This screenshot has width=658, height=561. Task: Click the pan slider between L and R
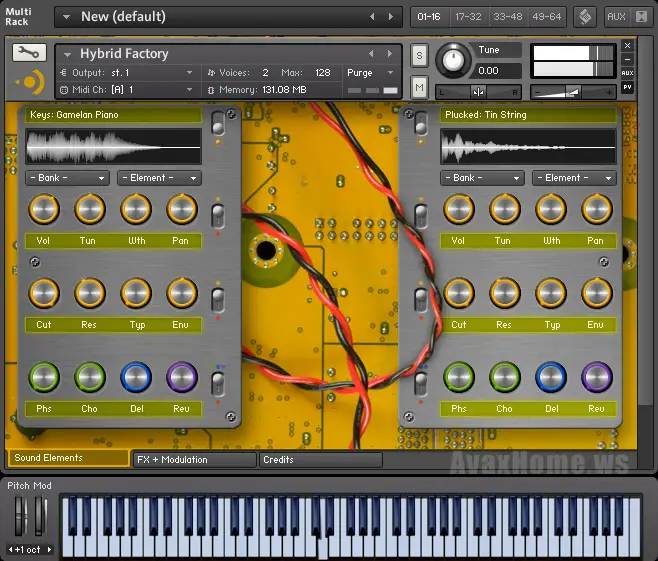(478, 92)
